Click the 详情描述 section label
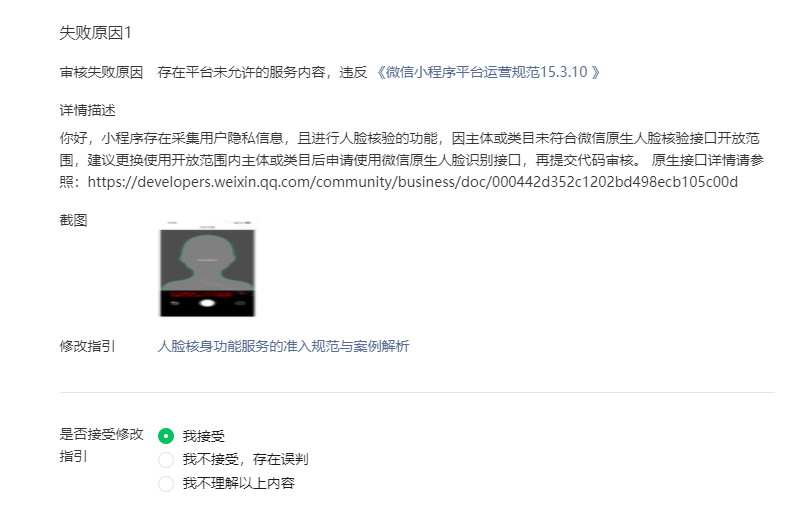 tap(87, 110)
